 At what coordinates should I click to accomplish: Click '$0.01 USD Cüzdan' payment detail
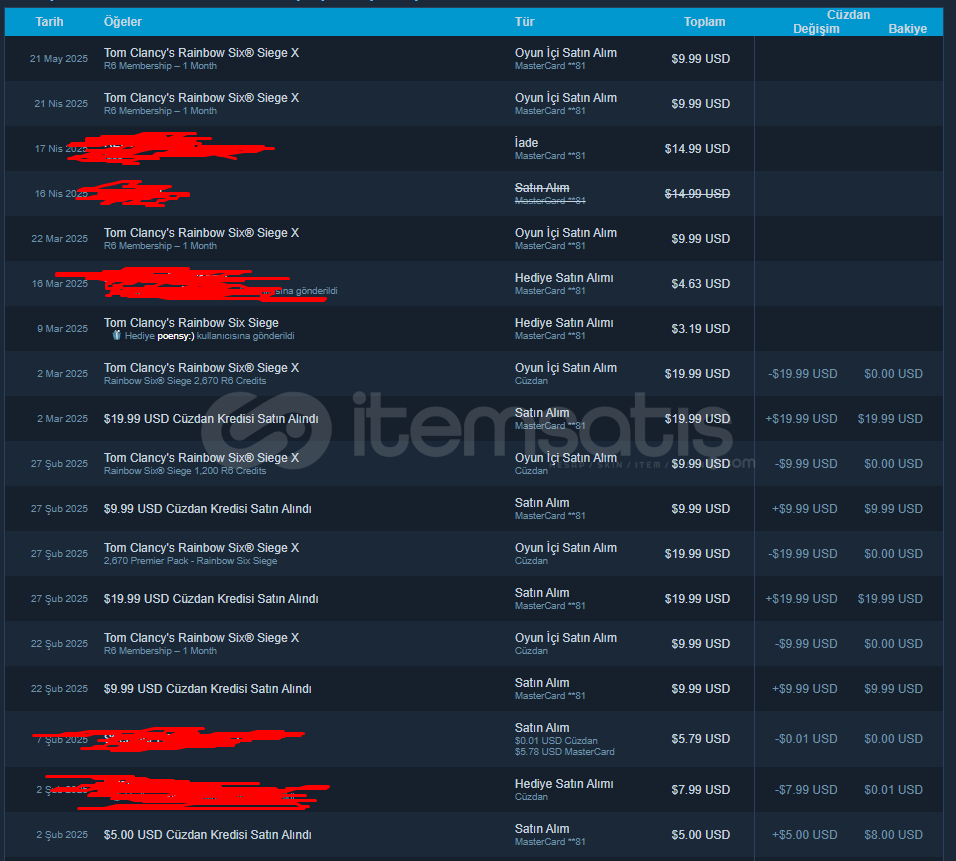coord(556,741)
